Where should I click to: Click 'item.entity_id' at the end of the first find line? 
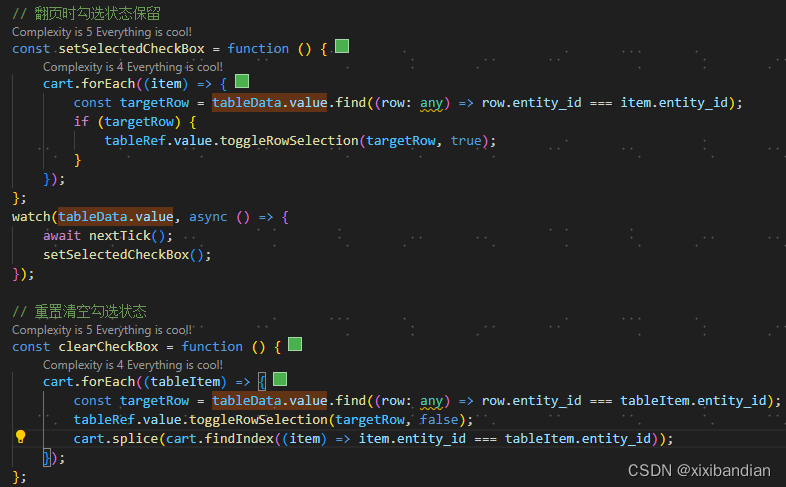(674, 103)
